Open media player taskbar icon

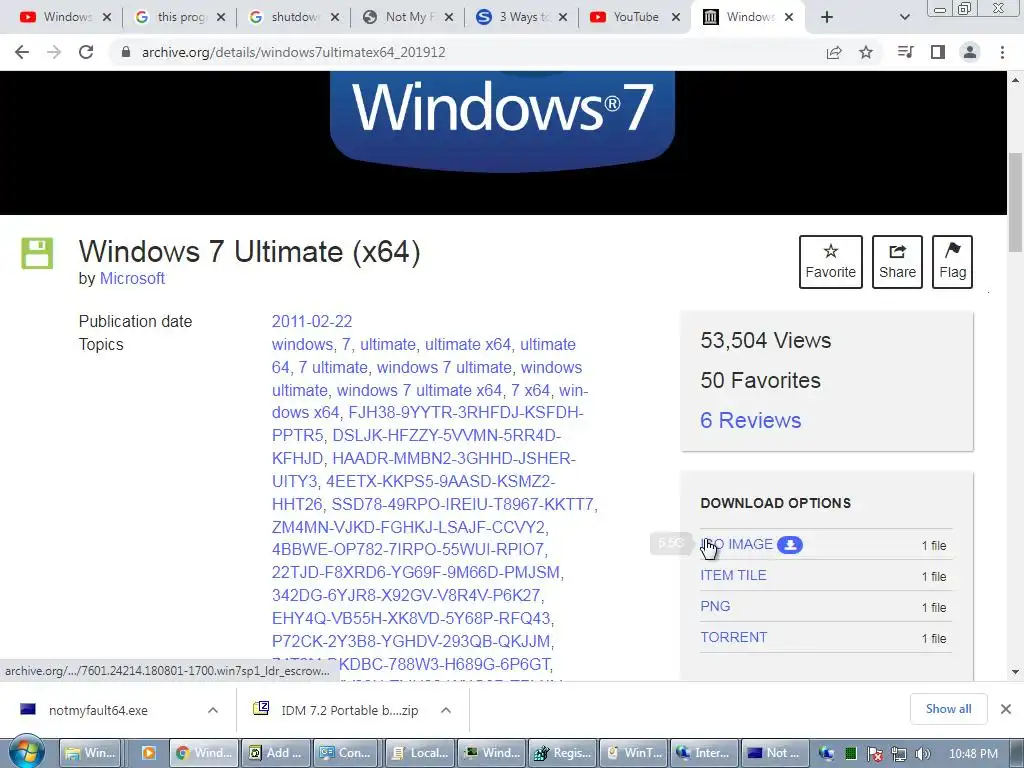point(148,753)
